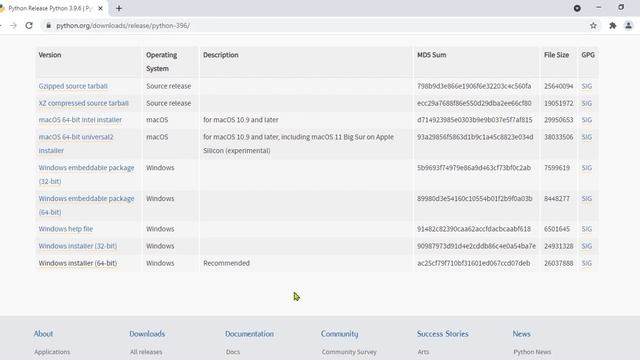Select 'for macOS 10.9 and later' text

click(x=241, y=120)
